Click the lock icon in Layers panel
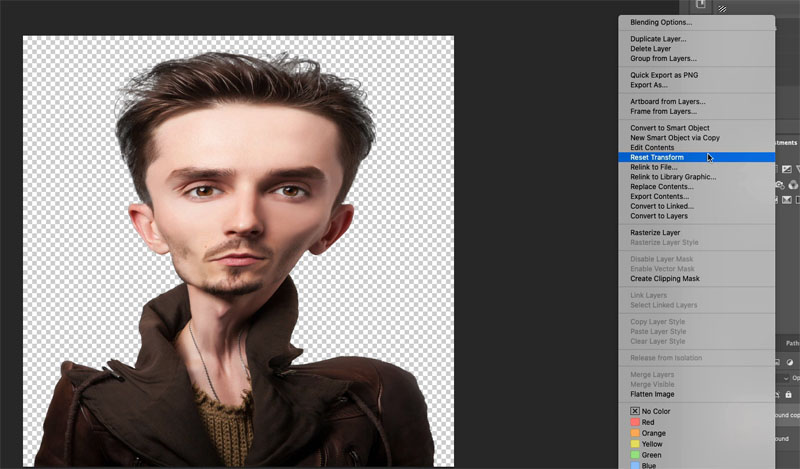The height and width of the screenshot is (469, 800). (x=789, y=395)
